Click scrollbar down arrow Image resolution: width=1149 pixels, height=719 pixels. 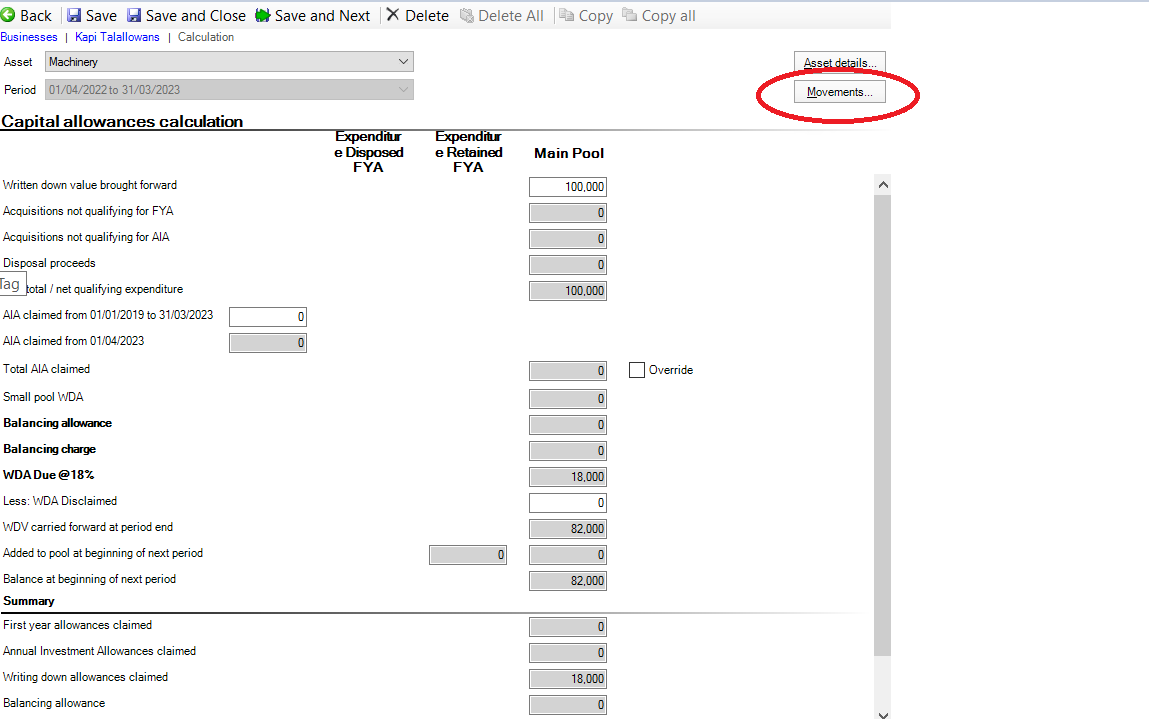point(883,714)
